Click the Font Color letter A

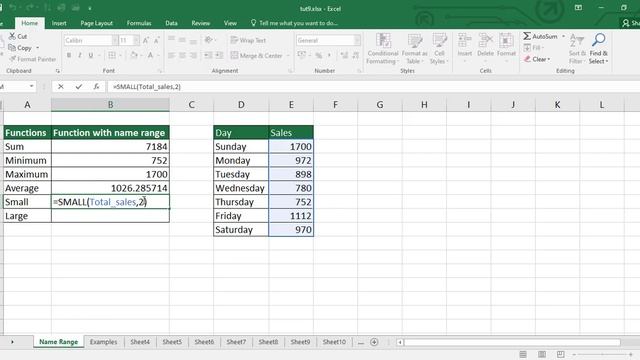tap(150, 55)
